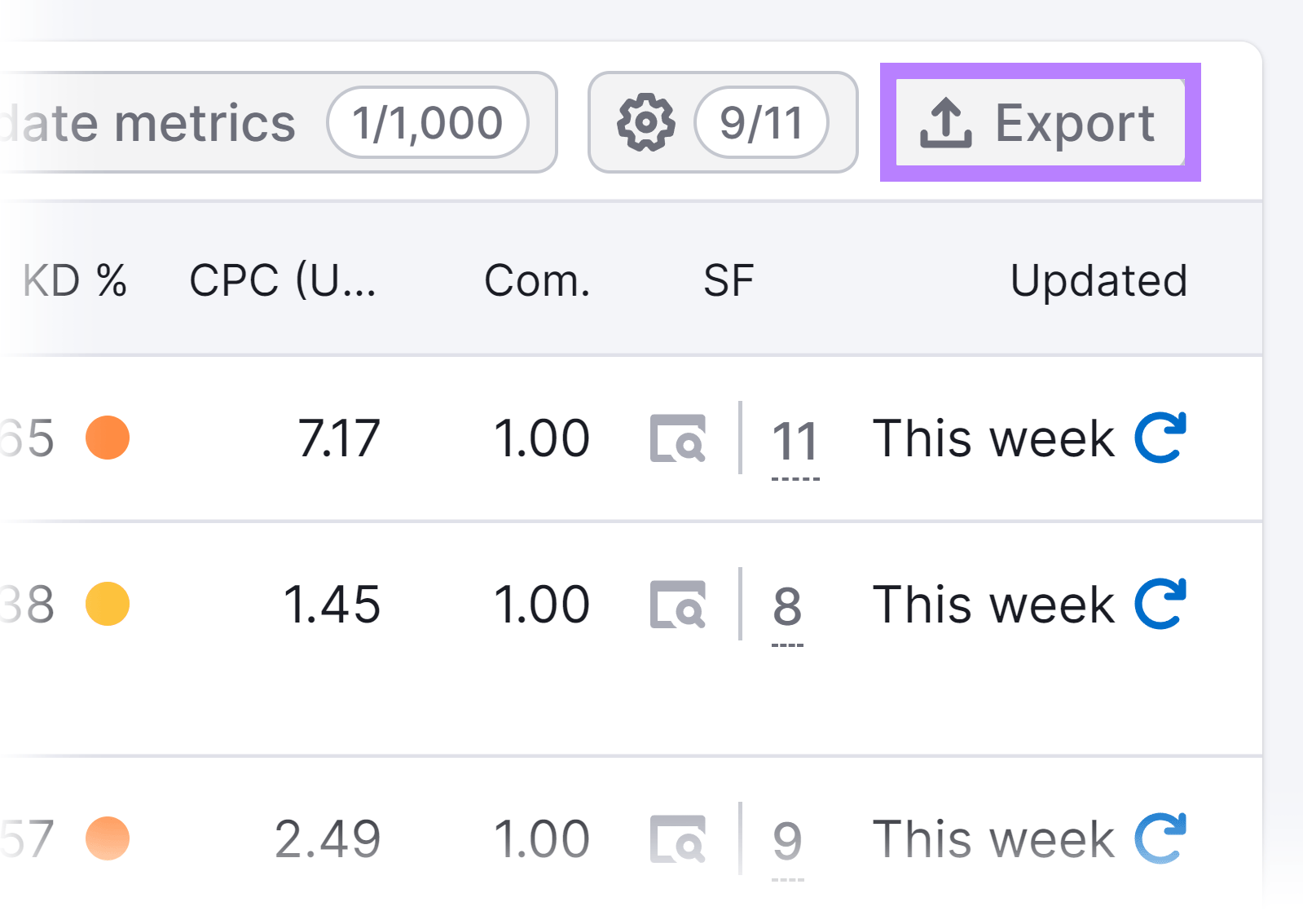This screenshot has width=1303, height=924.
Task: Open SF count 9 details link
Action: click(x=786, y=840)
